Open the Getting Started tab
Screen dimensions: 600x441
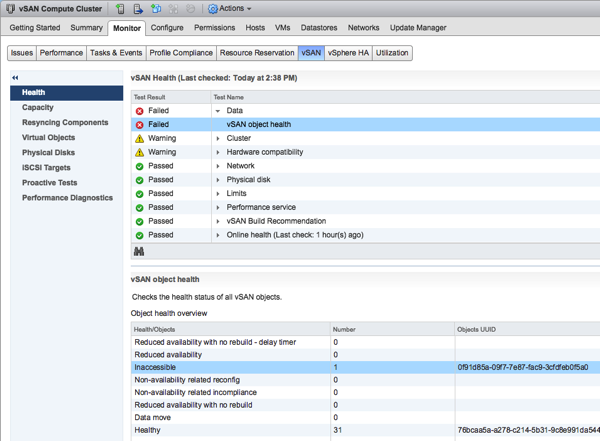click(35, 28)
